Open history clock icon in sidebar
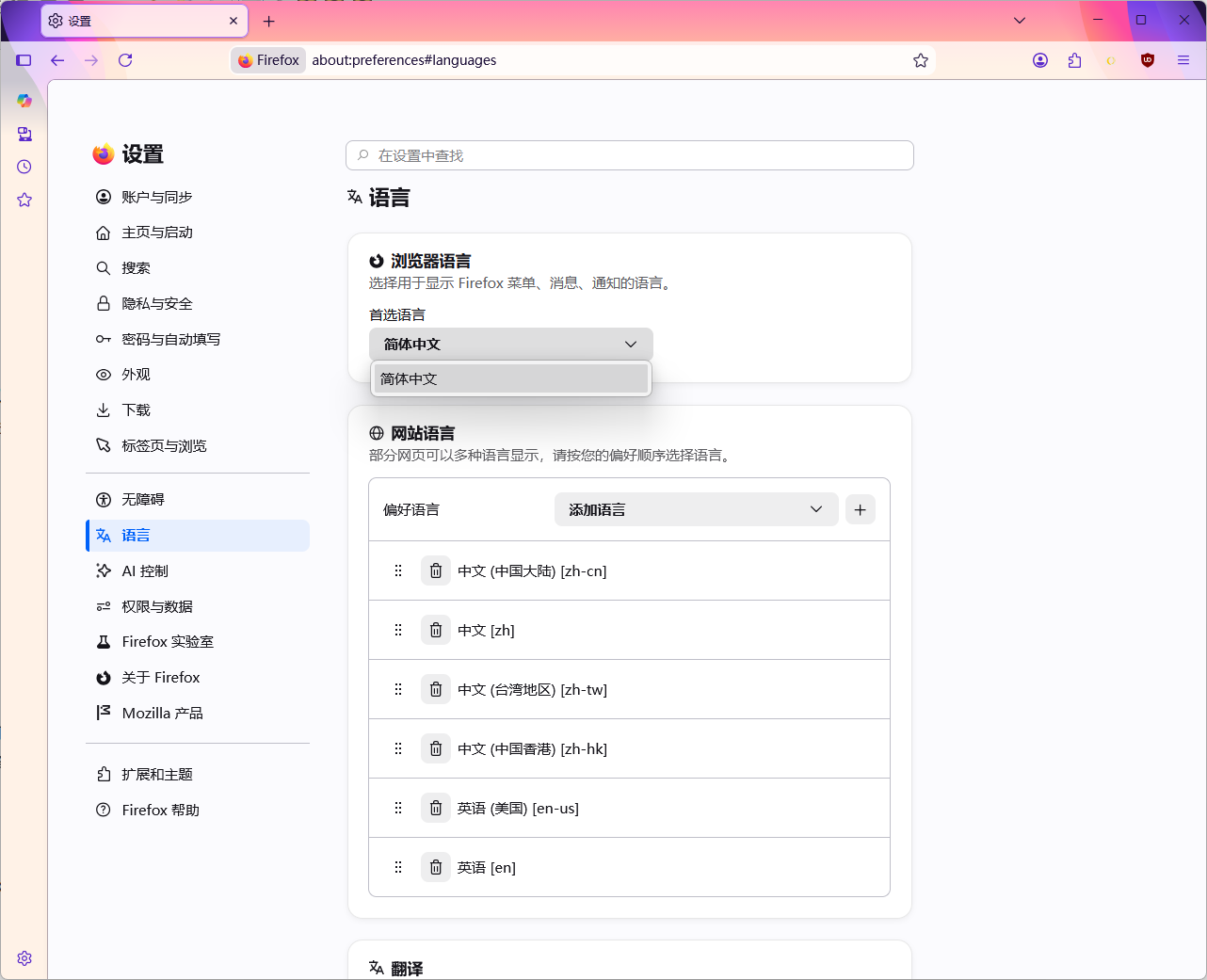 (x=24, y=167)
